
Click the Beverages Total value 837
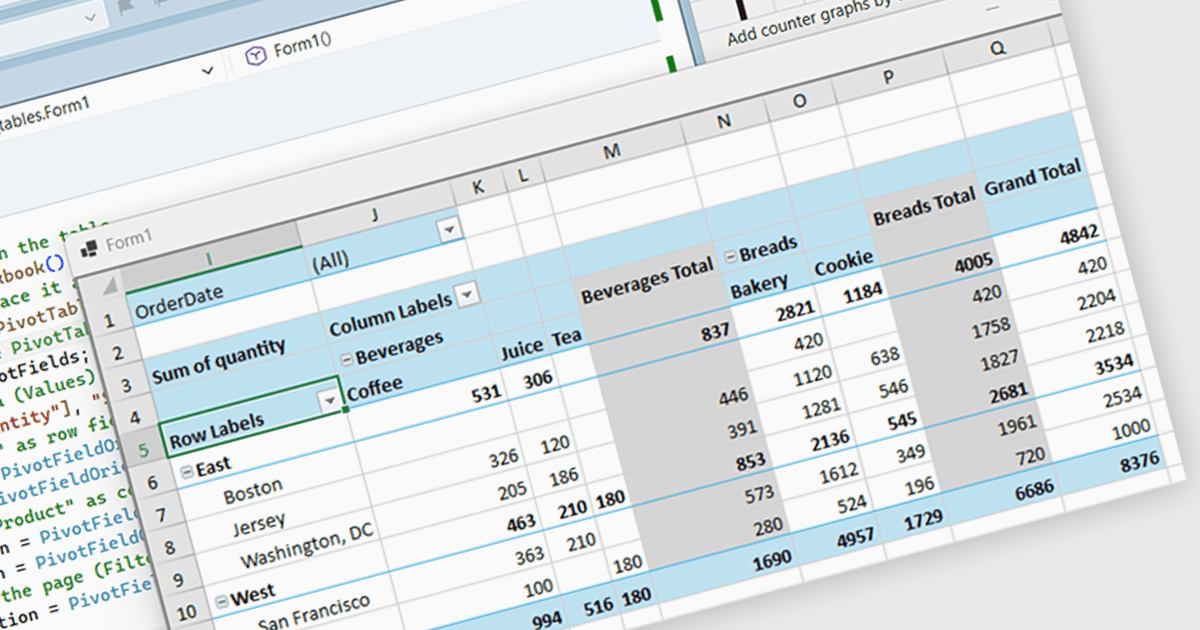[x=717, y=330]
